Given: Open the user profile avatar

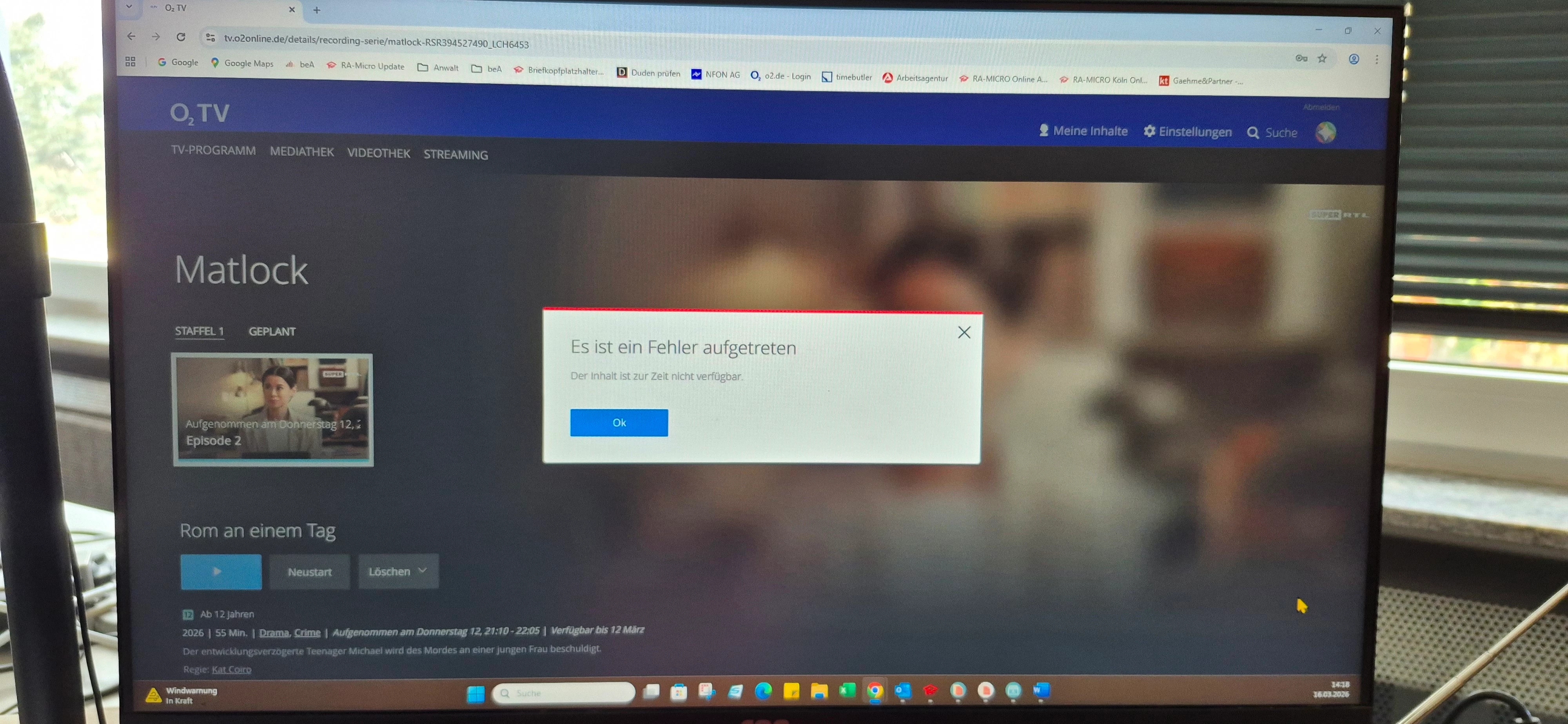Looking at the screenshot, I should click(1325, 132).
